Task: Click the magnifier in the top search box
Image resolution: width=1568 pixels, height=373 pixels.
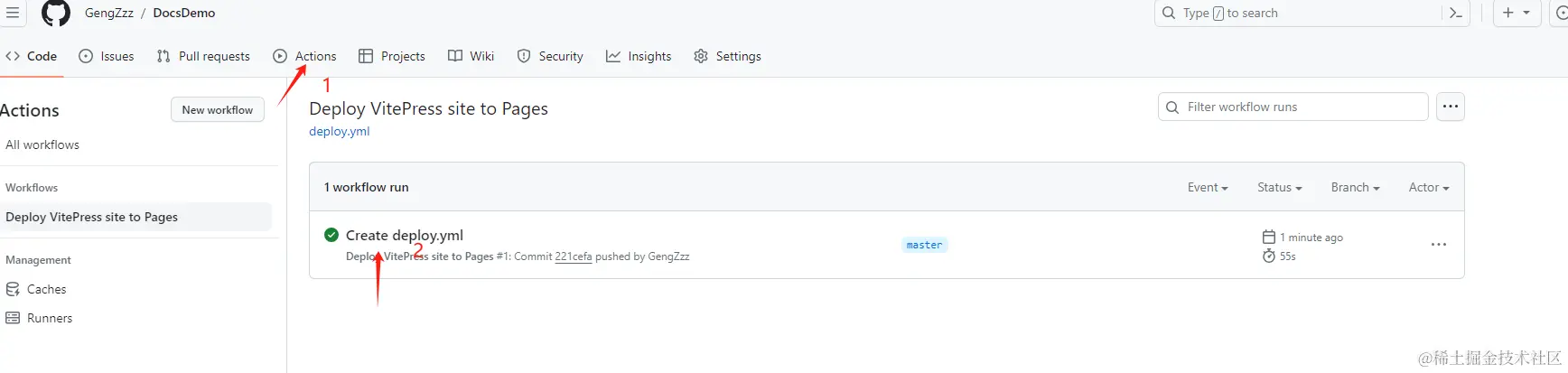Action: 1169,13
